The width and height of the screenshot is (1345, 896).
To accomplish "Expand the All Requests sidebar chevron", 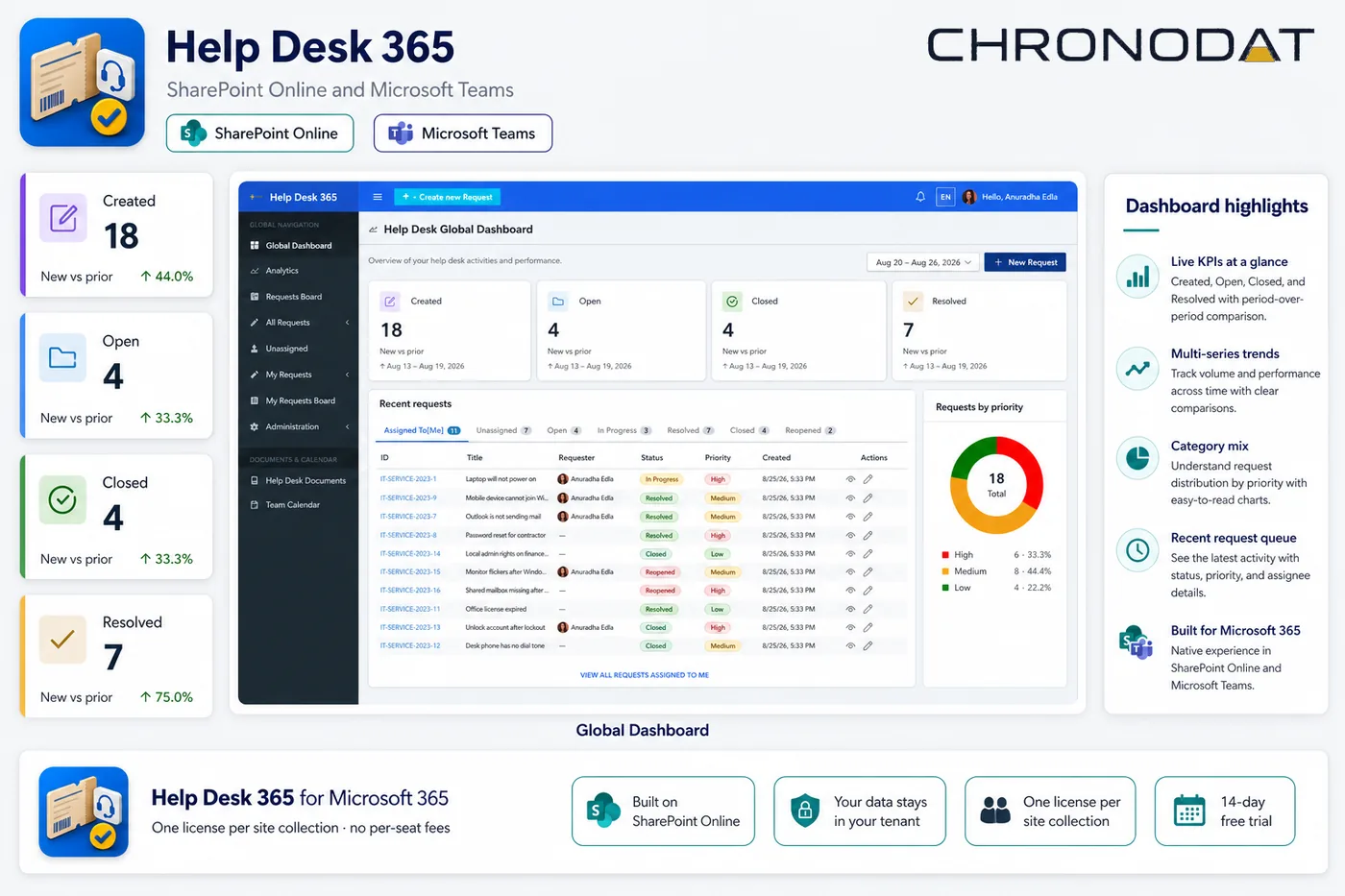I will point(347,323).
